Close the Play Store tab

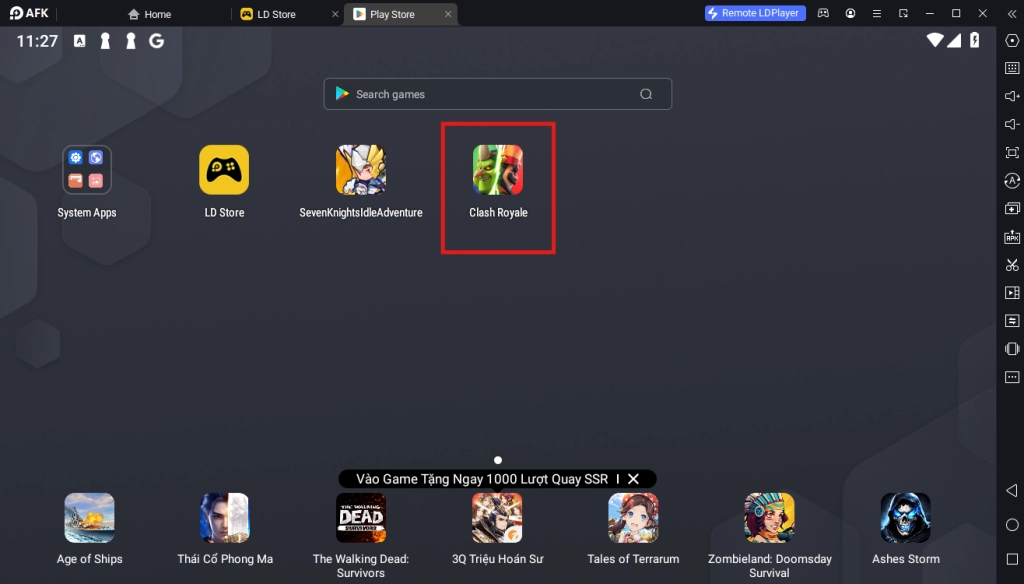coord(448,14)
